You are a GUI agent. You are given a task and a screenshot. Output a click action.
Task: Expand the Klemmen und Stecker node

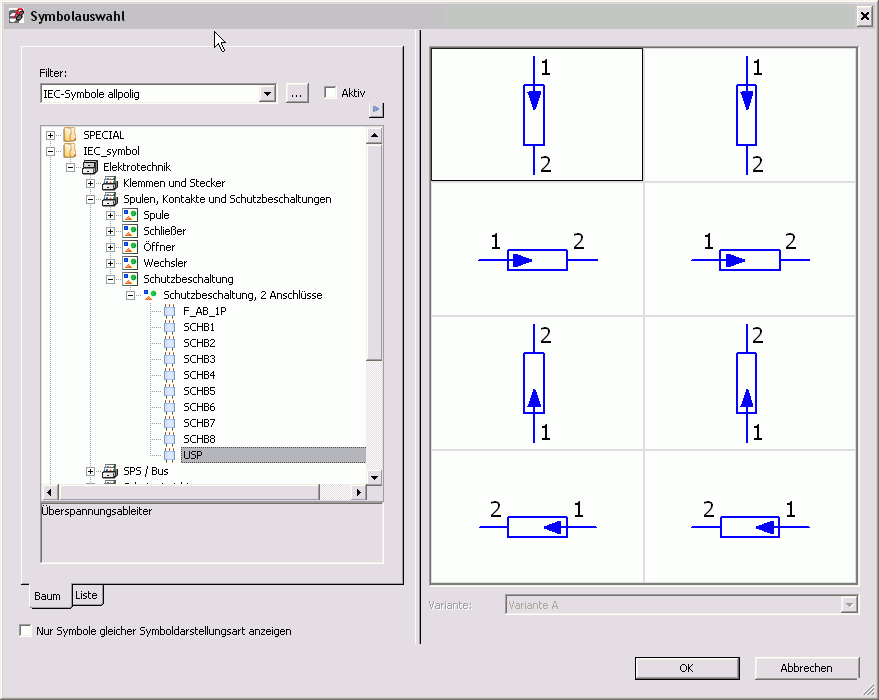[90, 183]
